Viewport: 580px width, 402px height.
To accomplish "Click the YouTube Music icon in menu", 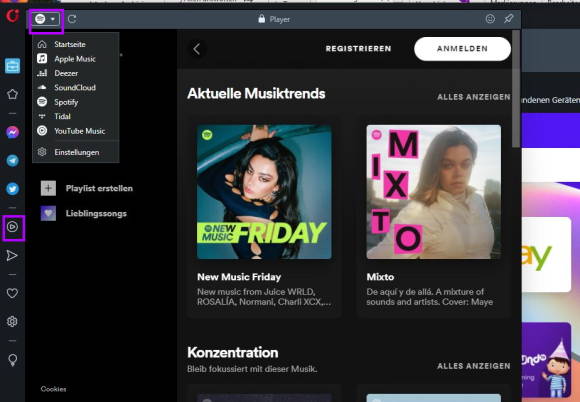I will [42, 131].
